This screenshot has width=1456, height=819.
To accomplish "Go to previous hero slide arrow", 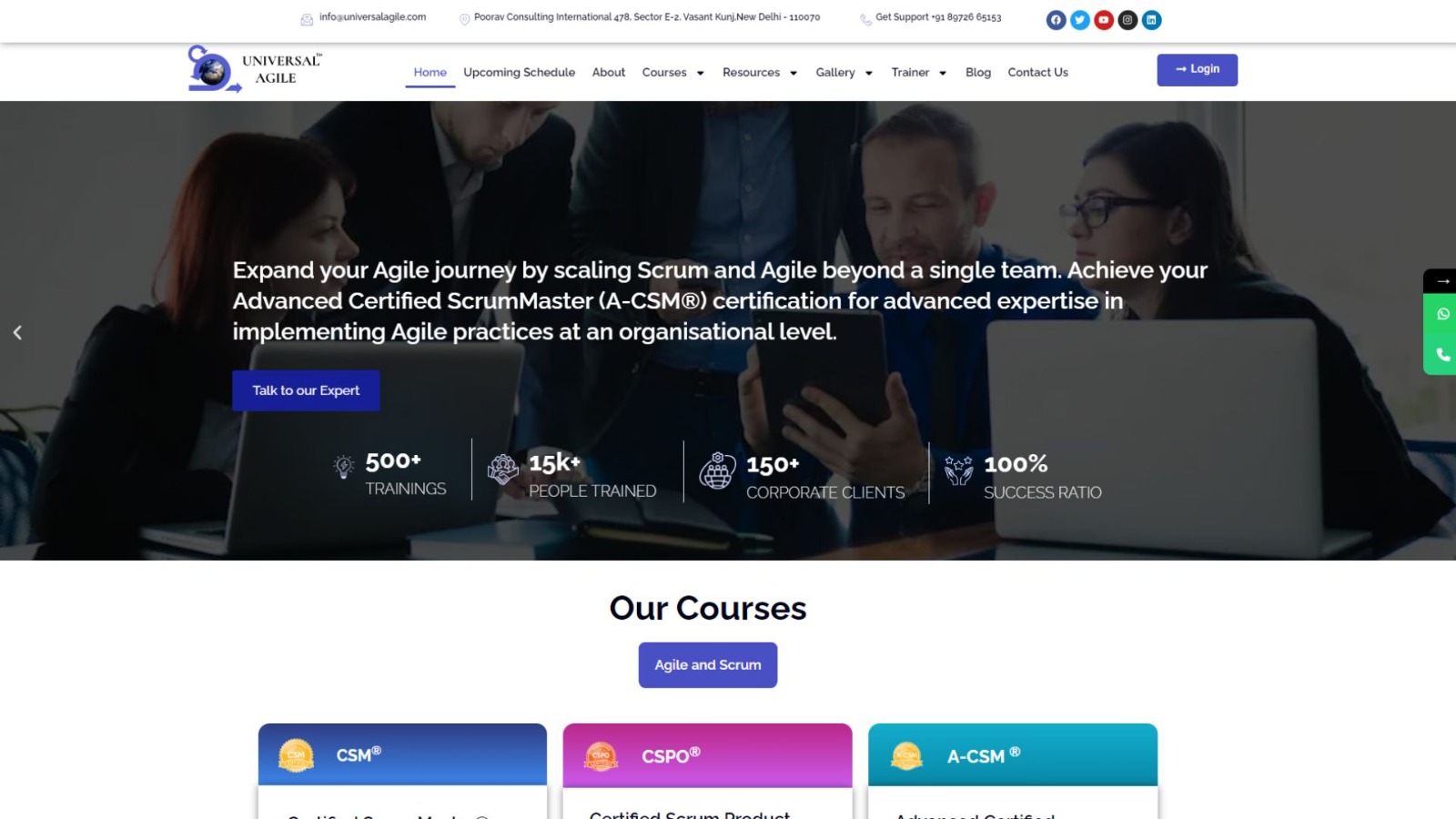I will (17, 332).
